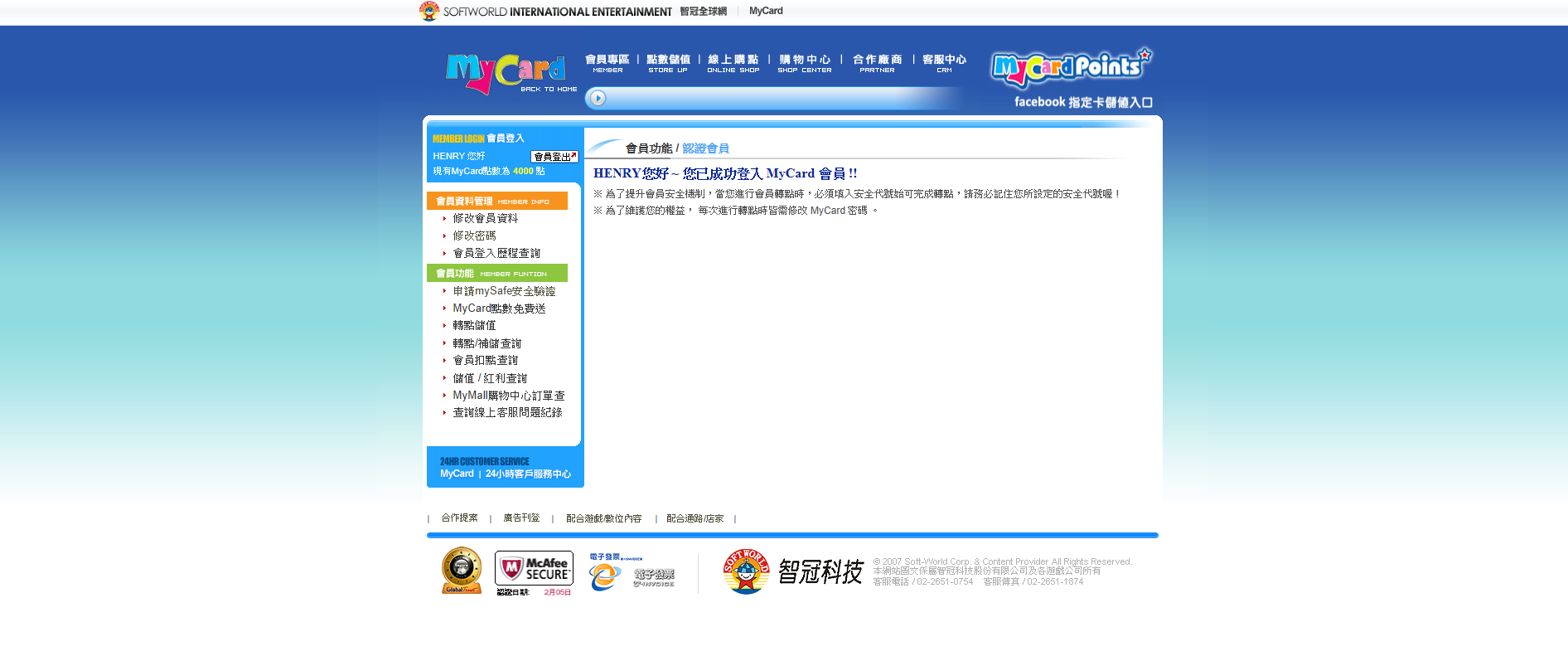Open the 會員專區 MEMBER menu

pos(607,64)
